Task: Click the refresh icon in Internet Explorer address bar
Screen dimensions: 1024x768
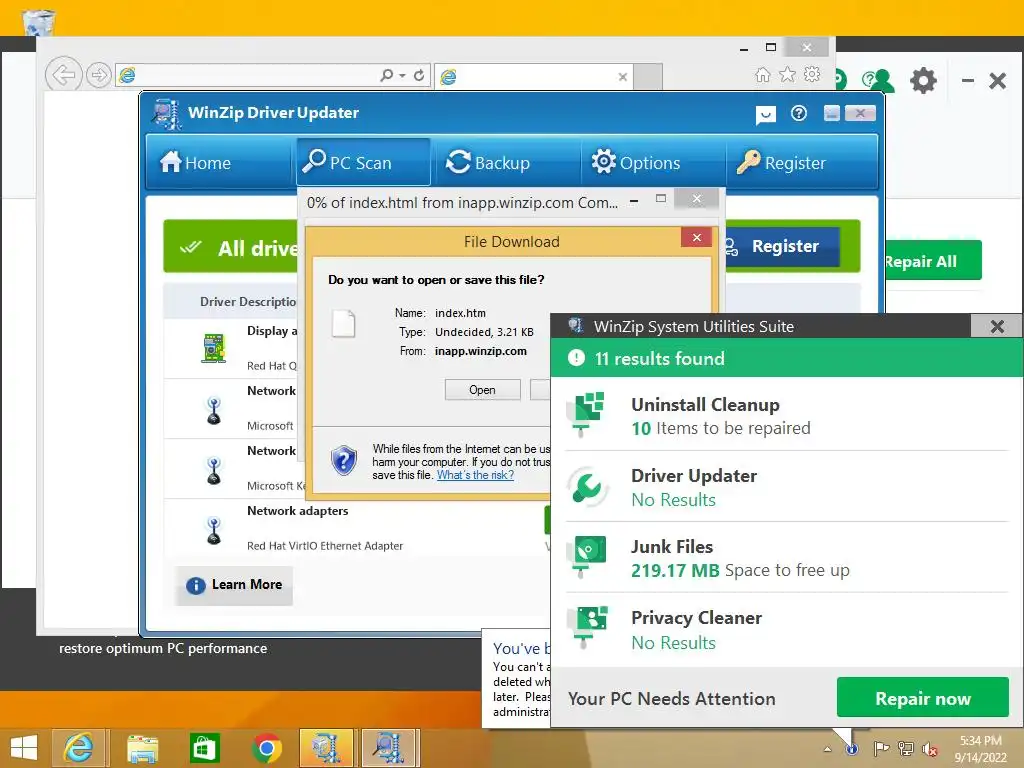Action: [x=419, y=75]
